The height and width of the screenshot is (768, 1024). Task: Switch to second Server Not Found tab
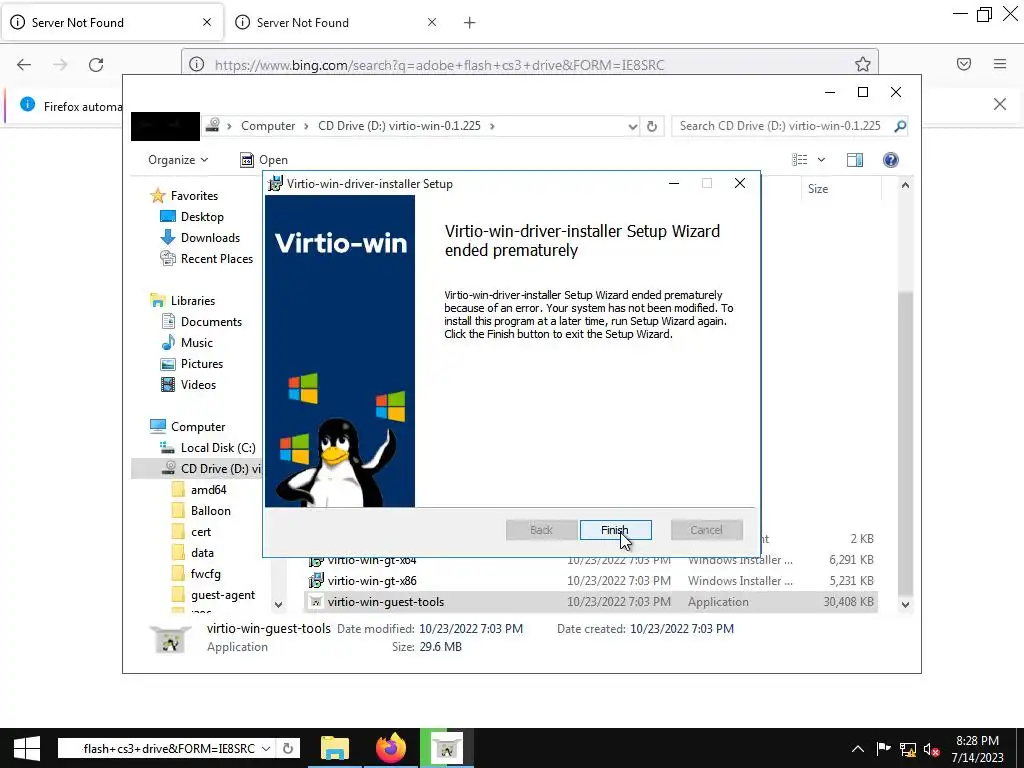point(336,23)
